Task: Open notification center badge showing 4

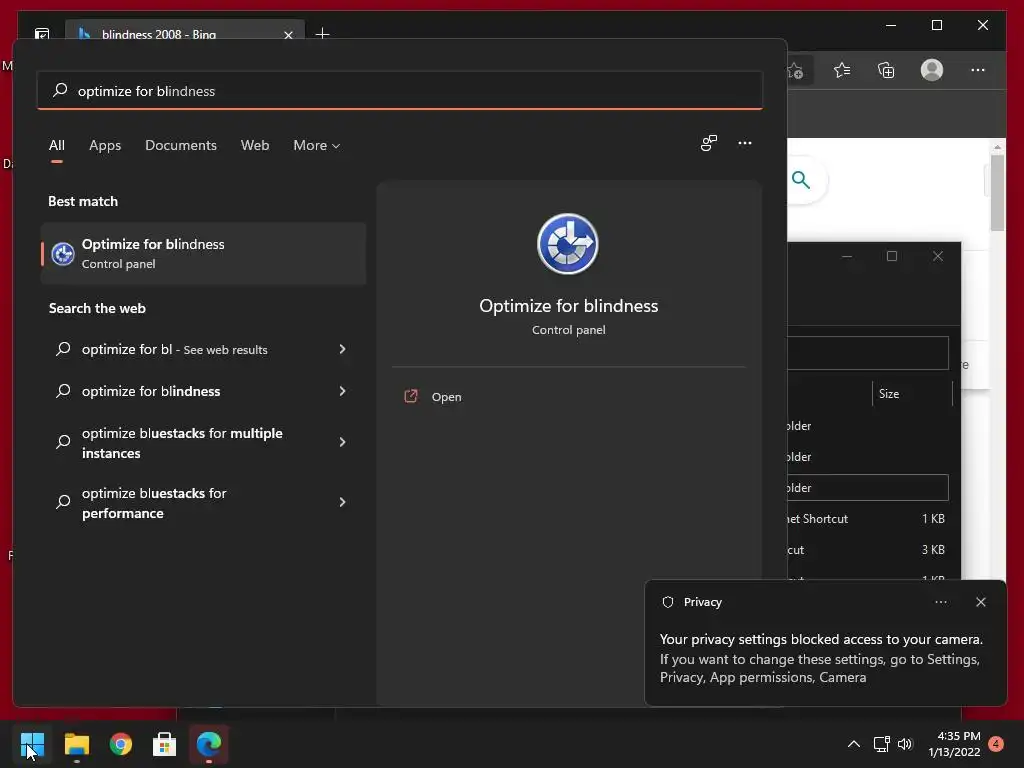Action: point(996,744)
